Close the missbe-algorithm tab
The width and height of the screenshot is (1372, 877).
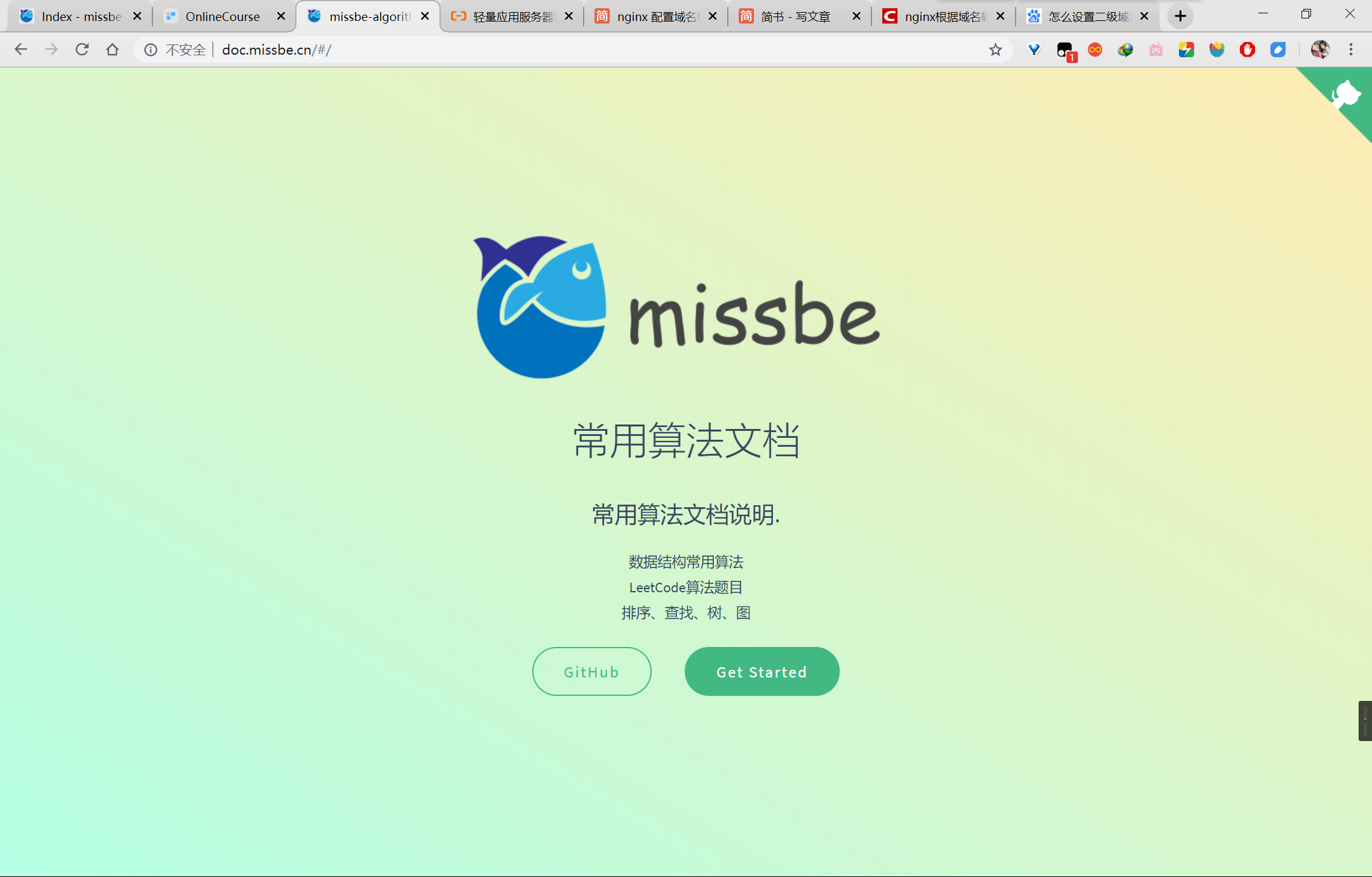click(425, 17)
